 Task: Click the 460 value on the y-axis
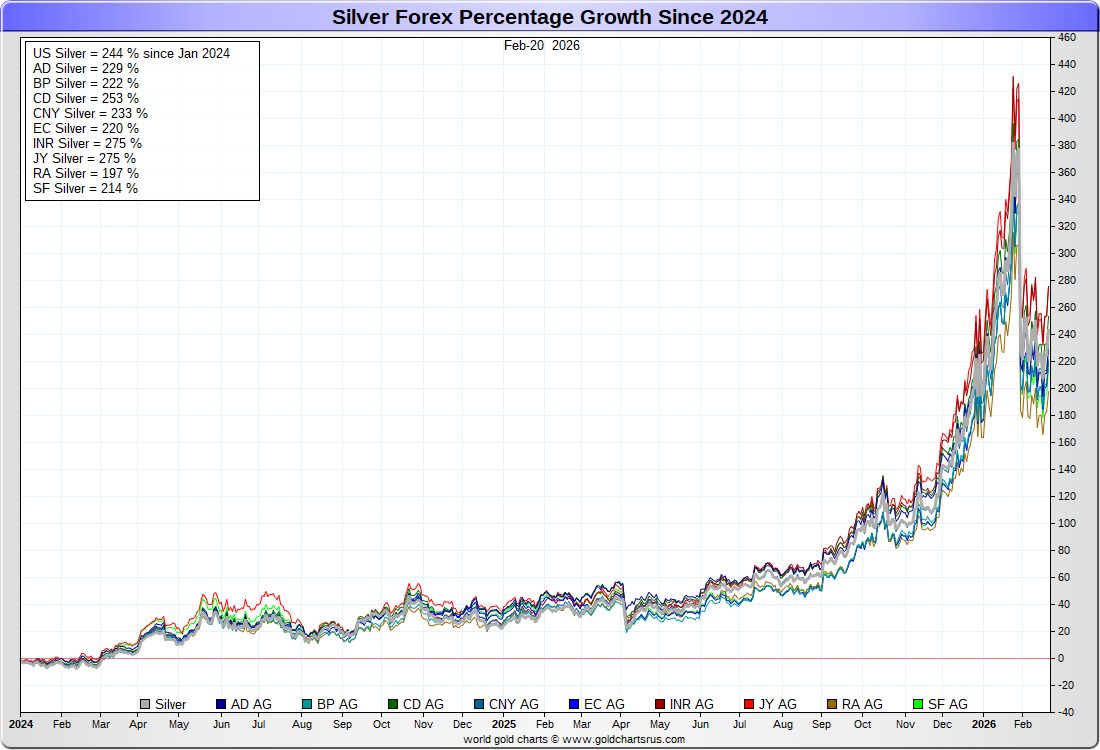(1066, 37)
